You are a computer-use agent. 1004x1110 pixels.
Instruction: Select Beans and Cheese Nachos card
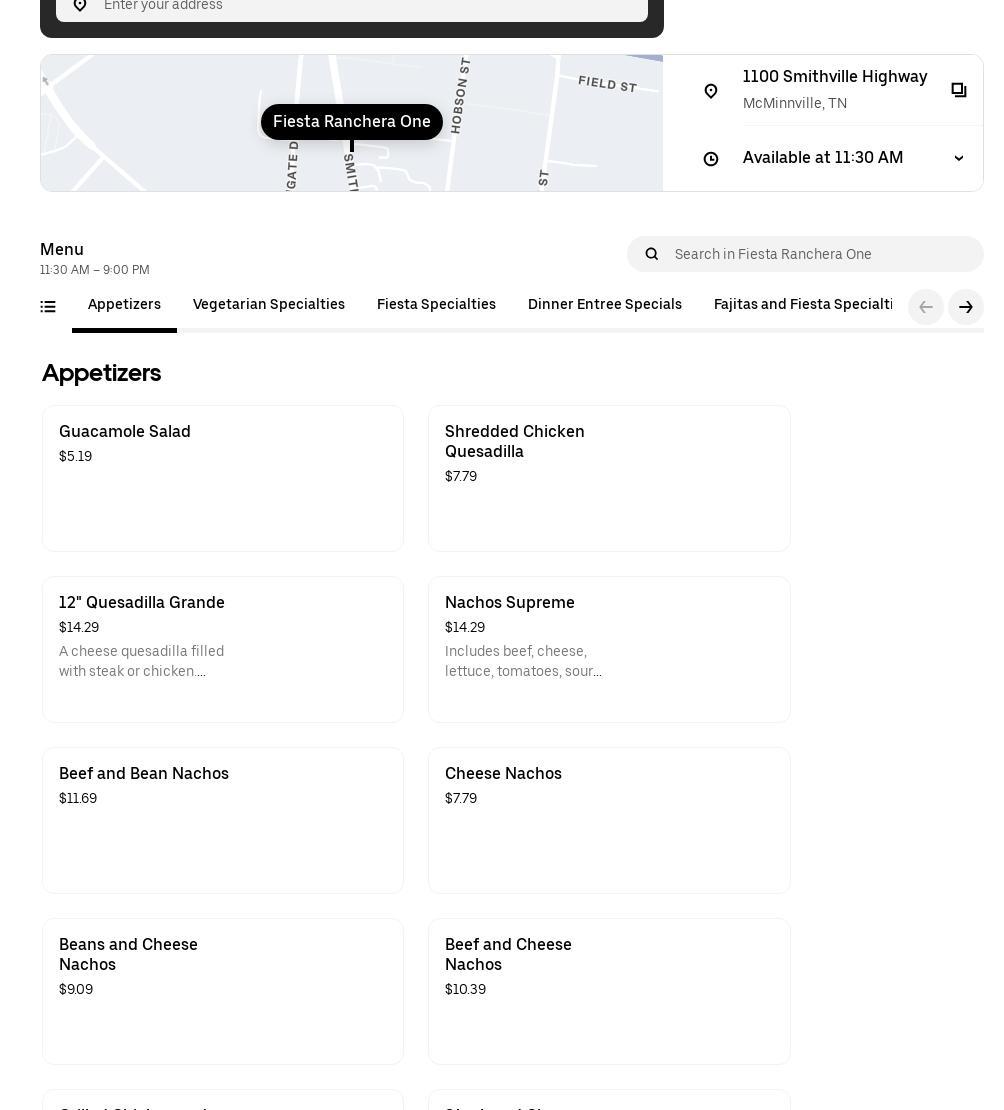tap(223, 991)
